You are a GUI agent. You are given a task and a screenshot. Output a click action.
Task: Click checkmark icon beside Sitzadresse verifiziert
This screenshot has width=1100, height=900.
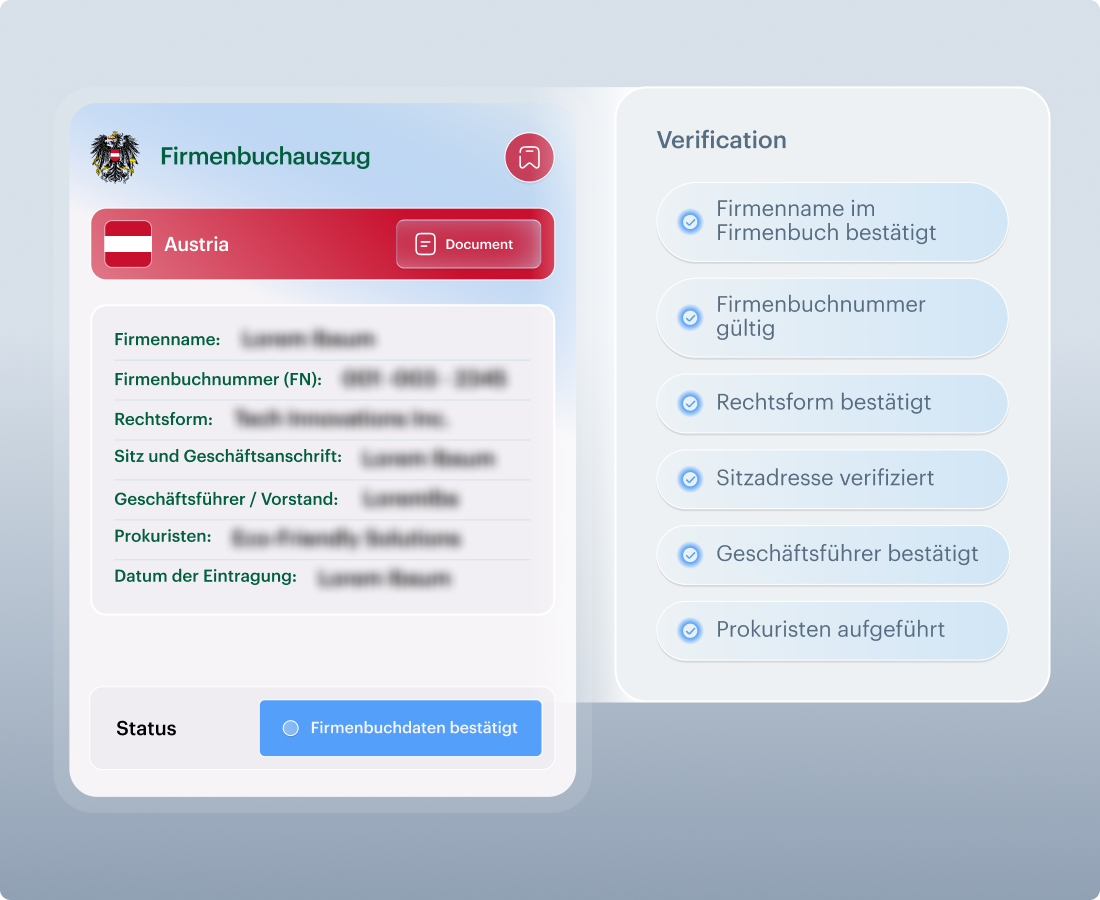pos(690,479)
